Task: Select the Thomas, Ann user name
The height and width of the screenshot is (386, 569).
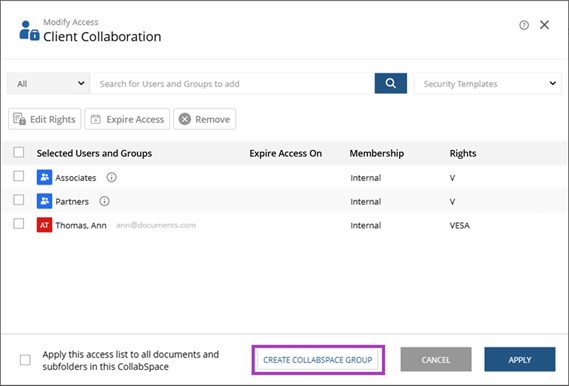Action: tap(81, 226)
